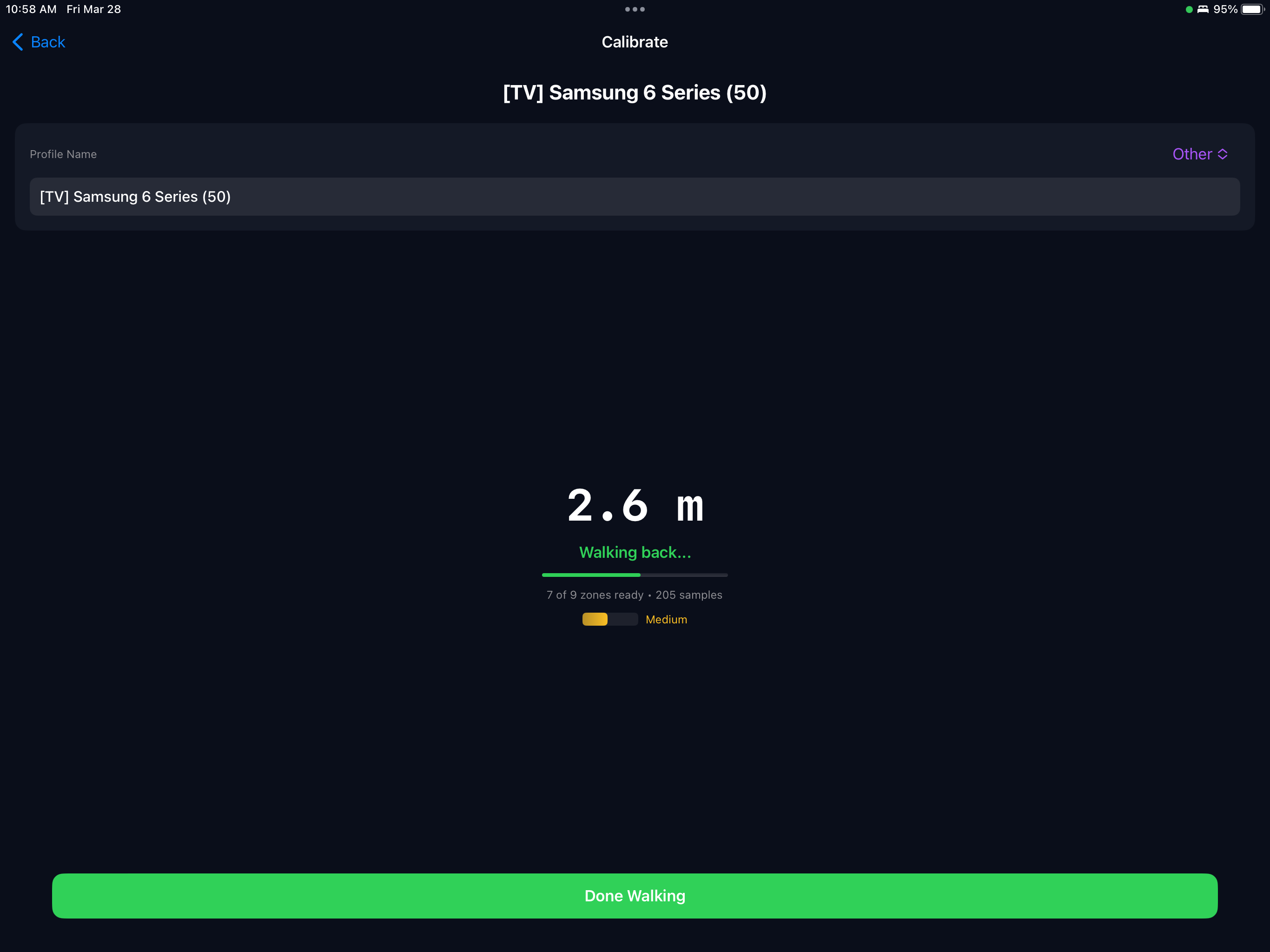This screenshot has height=952, width=1270.
Task: Tap the Calibrate page title
Action: coord(635,42)
